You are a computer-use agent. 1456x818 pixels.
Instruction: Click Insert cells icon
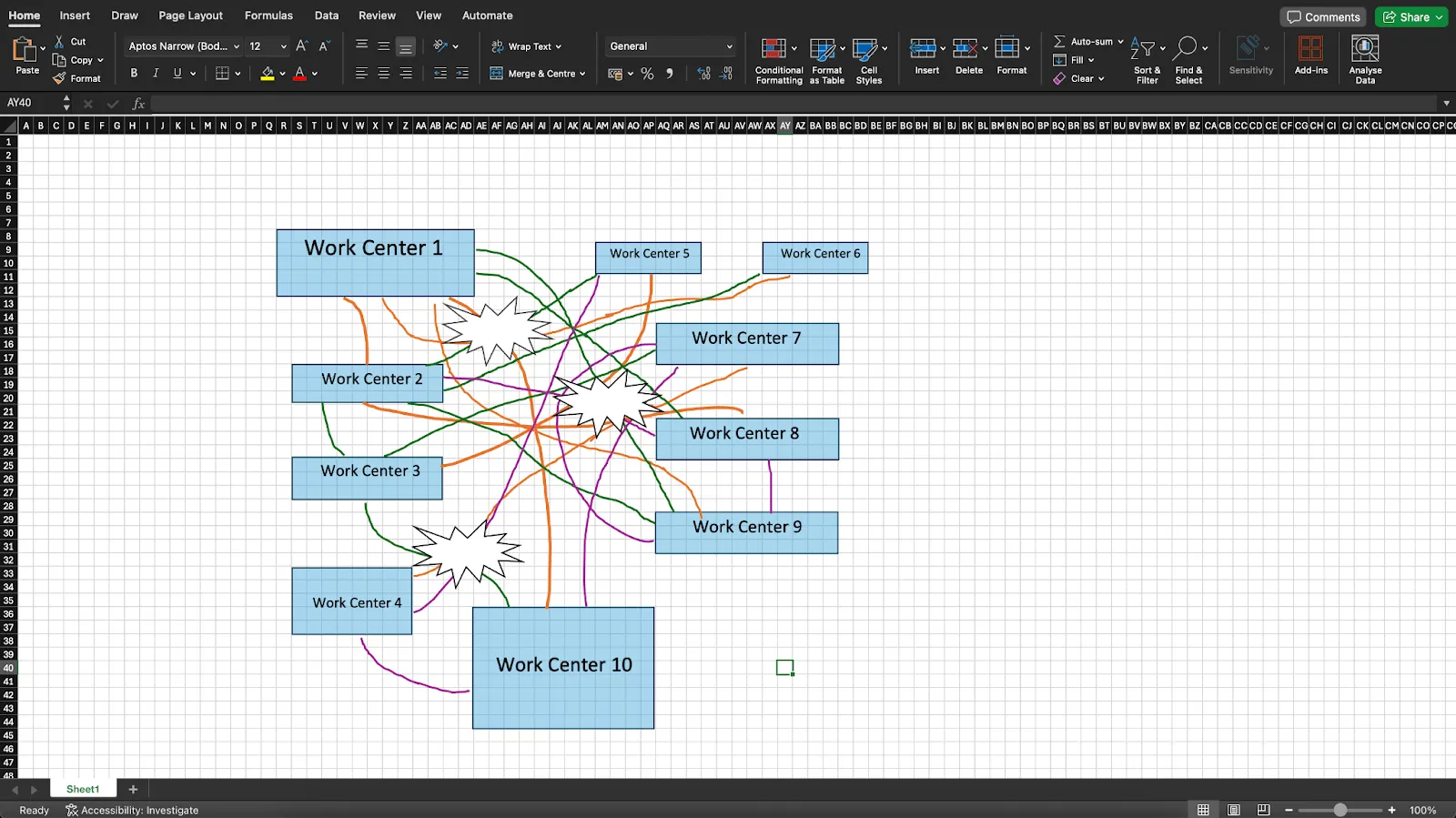(923, 48)
